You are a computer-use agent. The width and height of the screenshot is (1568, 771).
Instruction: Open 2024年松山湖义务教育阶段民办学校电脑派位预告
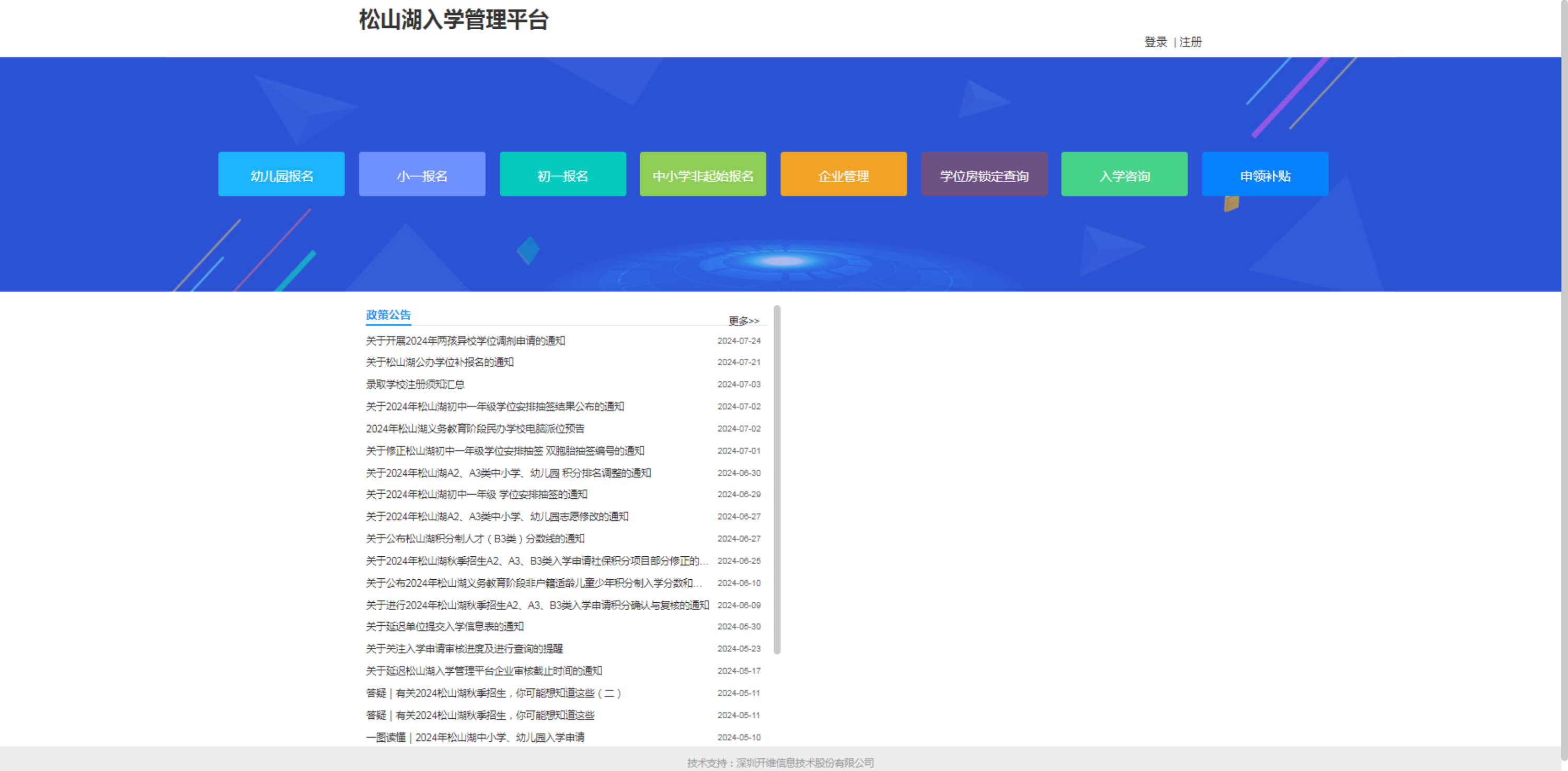(475, 428)
